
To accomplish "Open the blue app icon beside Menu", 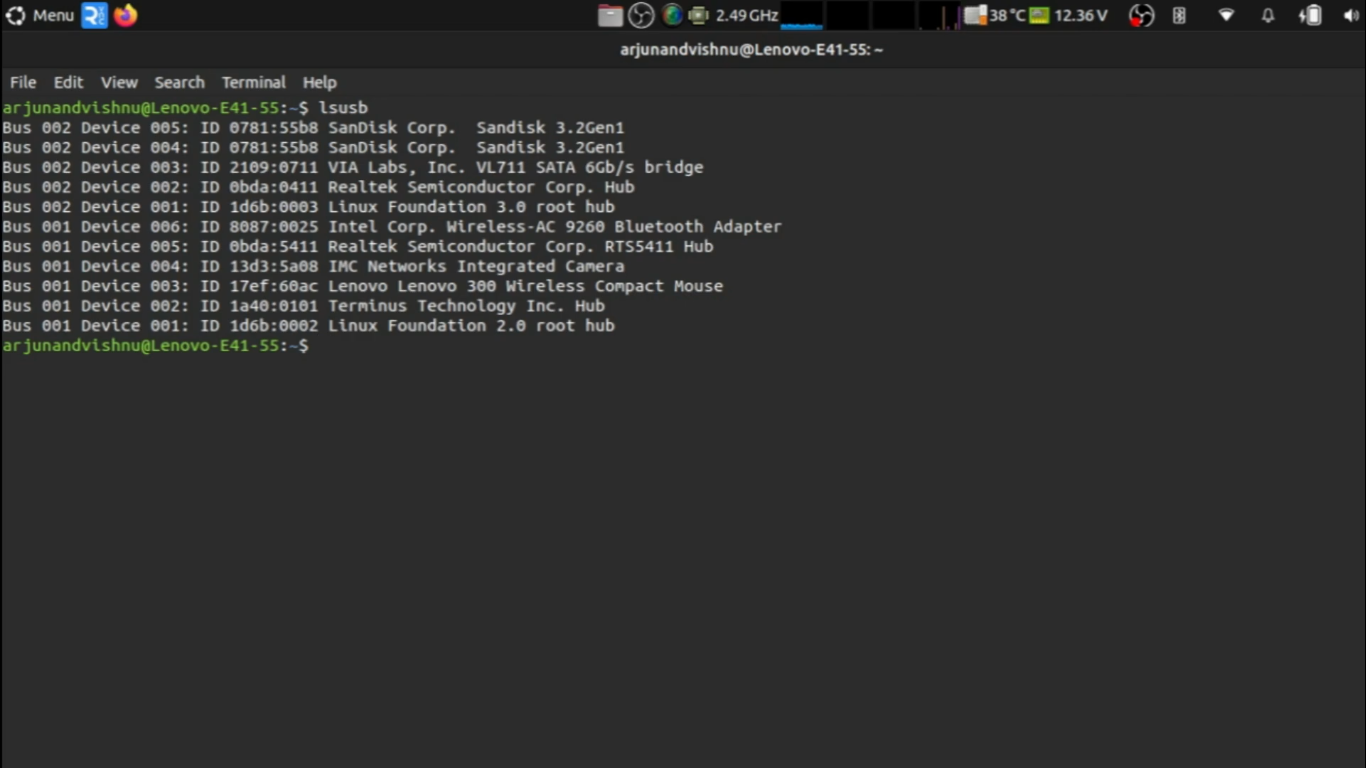I will pos(92,15).
